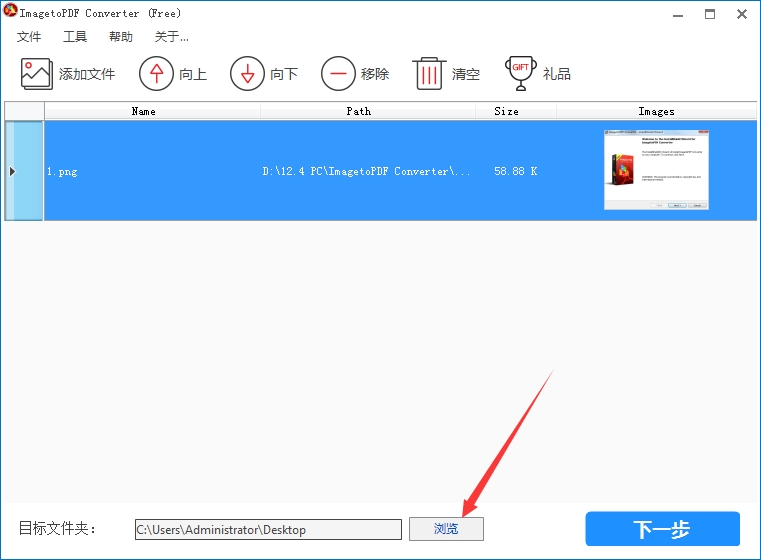Viewport: 761px width, 560px height.
Task: Click the gift trophy icon
Action: (521, 74)
